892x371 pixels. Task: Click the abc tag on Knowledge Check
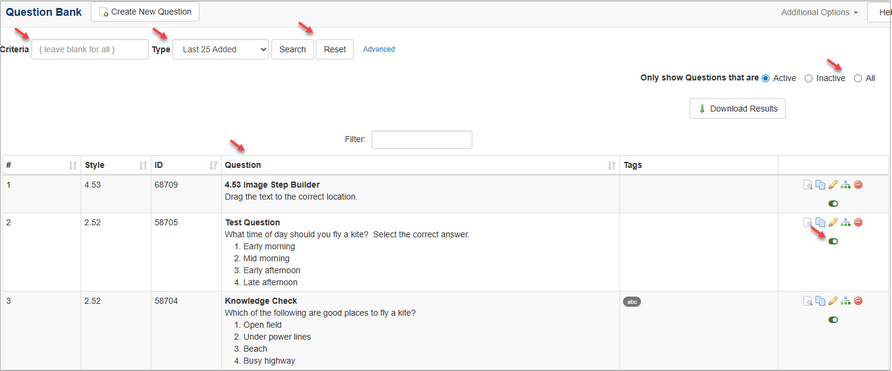[632, 302]
